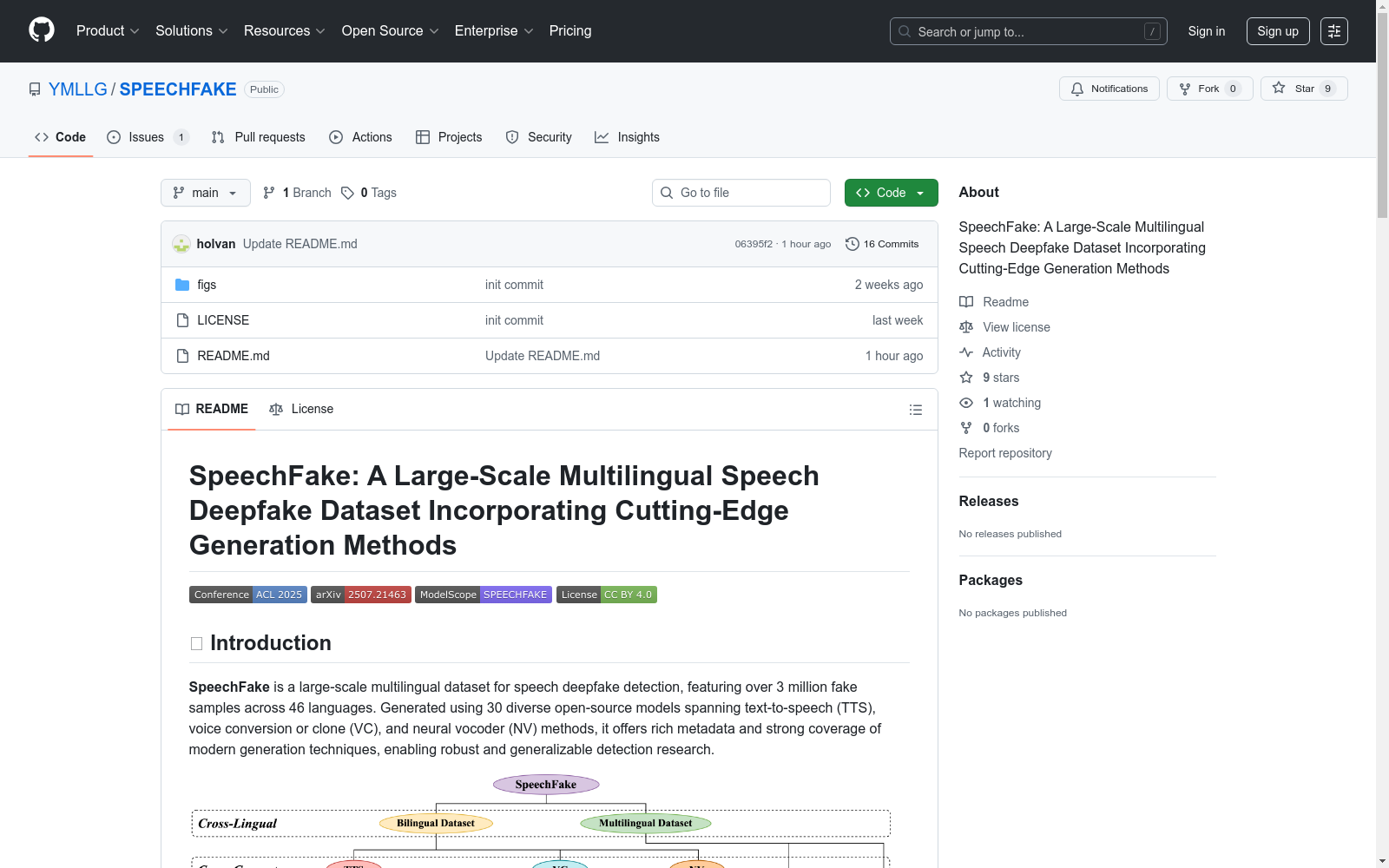The height and width of the screenshot is (868, 1389).
Task: Expand the Product menu
Action: [107, 31]
